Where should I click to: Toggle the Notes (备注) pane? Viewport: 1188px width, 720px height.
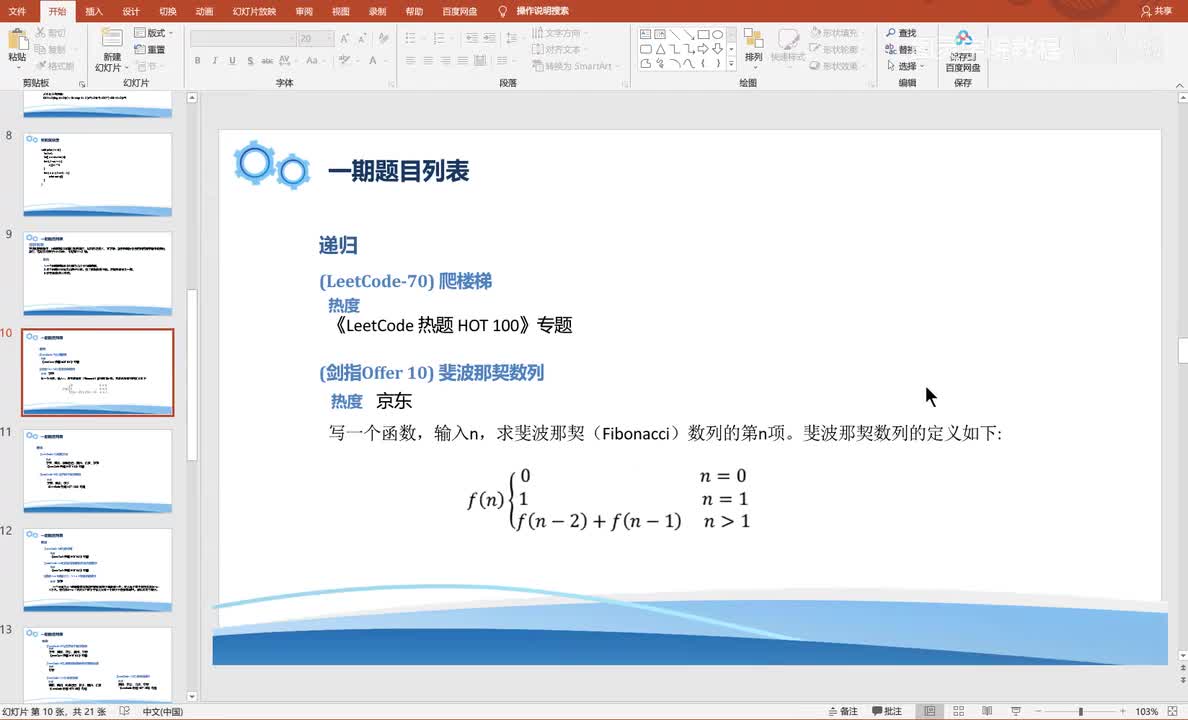point(843,711)
